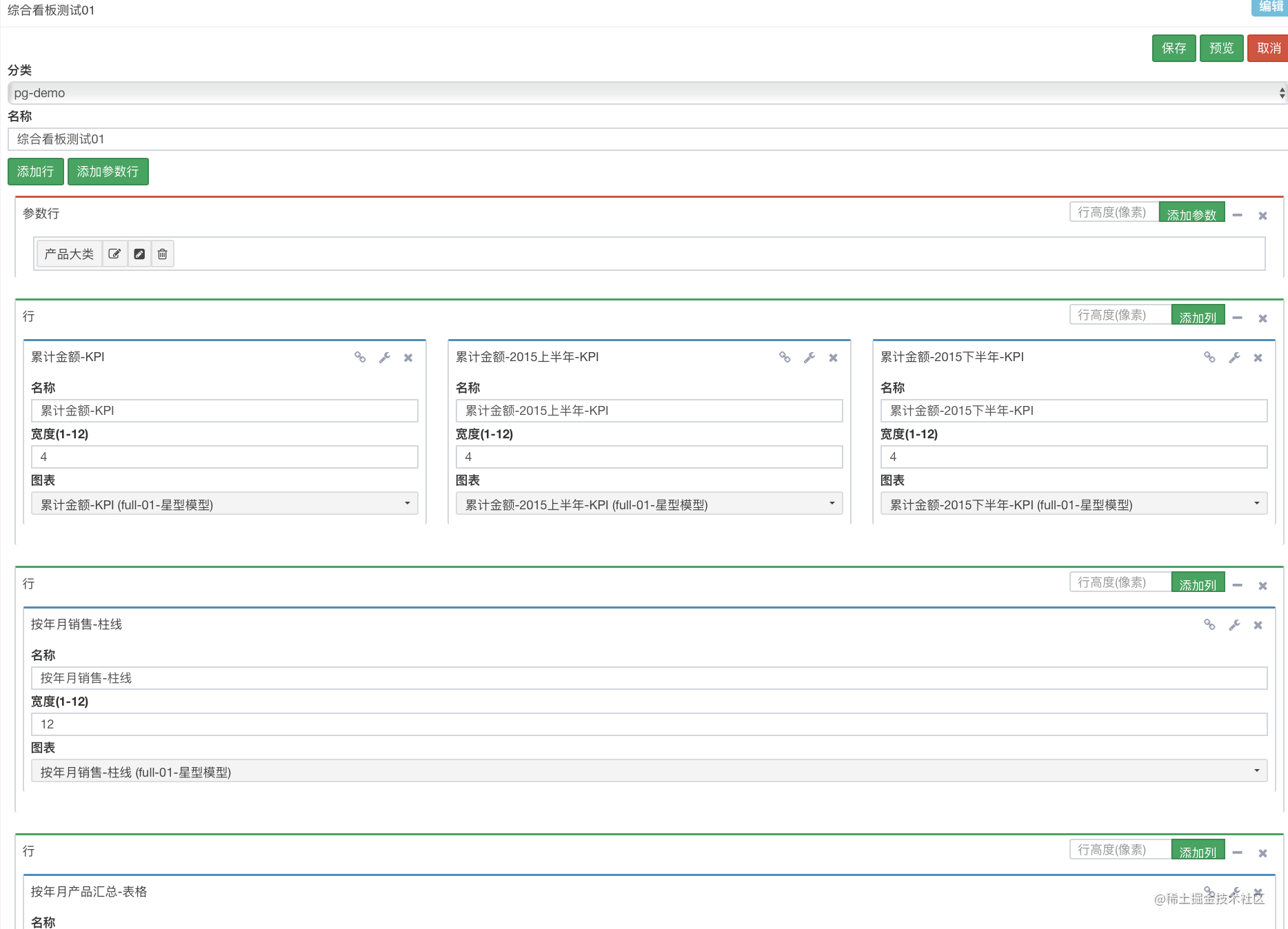Image resolution: width=1288 pixels, height=929 pixels.
Task: Collapse the 参数行 row with minus icon
Action: [1238, 215]
